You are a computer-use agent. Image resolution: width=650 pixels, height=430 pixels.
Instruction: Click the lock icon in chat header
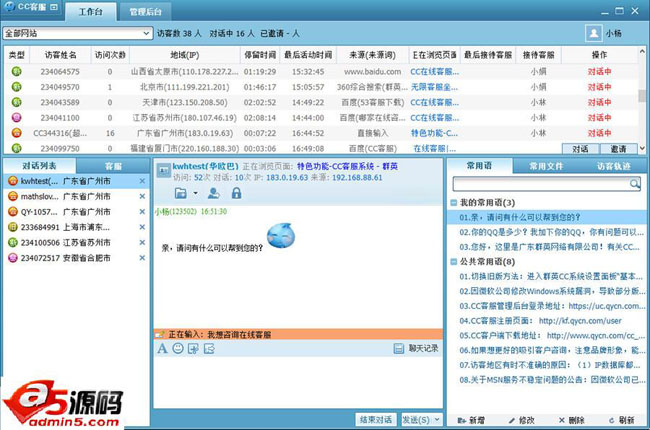click(237, 193)
